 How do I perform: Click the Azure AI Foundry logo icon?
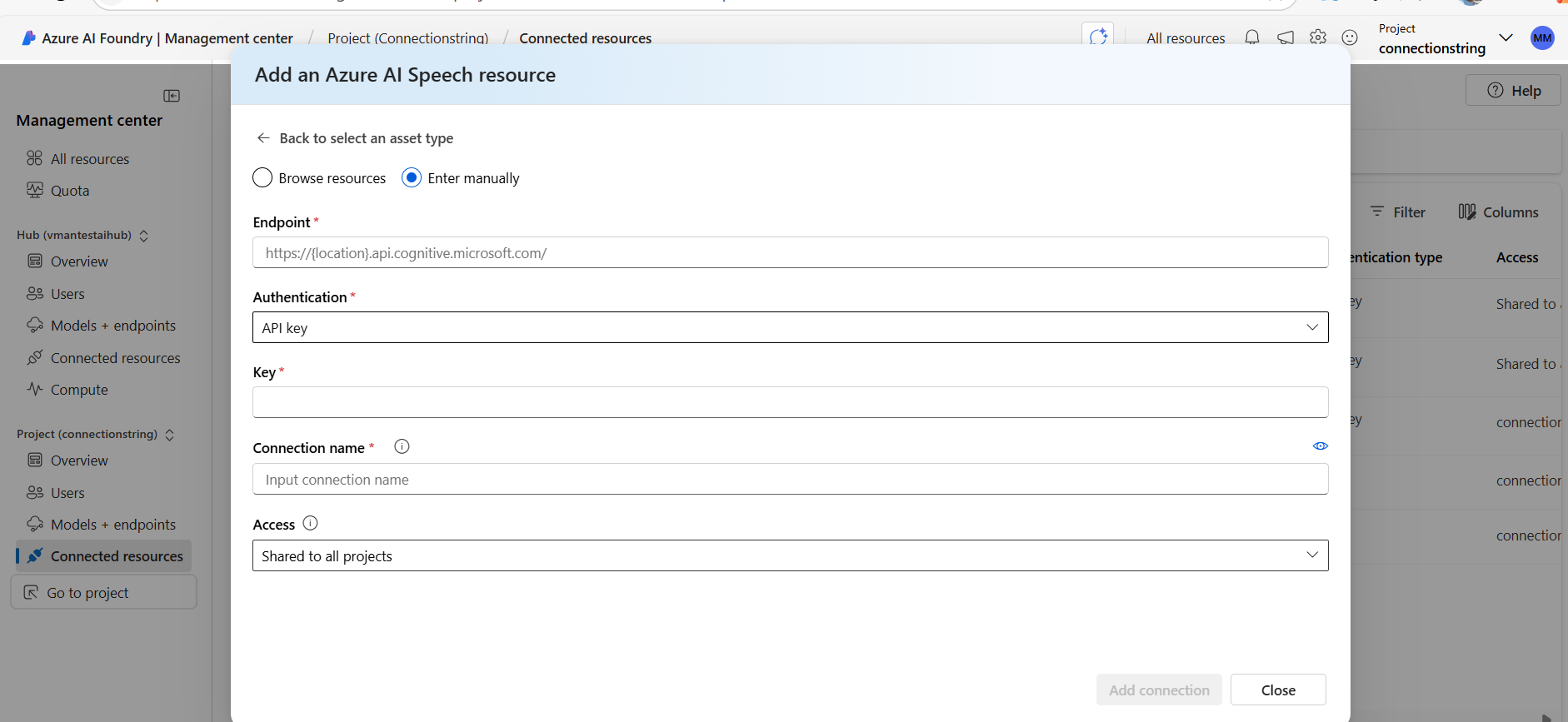click(29, 37)
